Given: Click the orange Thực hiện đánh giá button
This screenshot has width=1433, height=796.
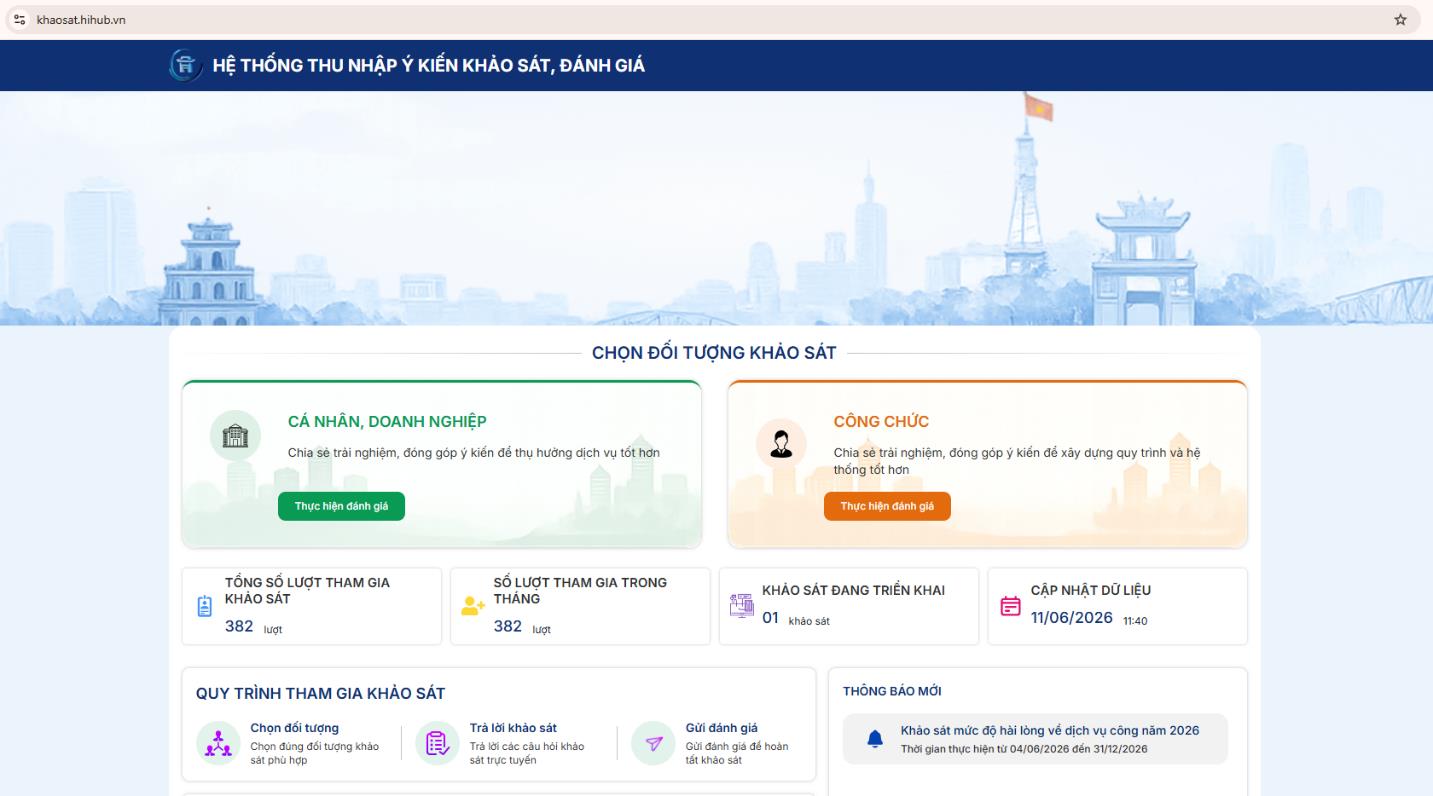Looking at the screenshot, I should tap(887, 506).
